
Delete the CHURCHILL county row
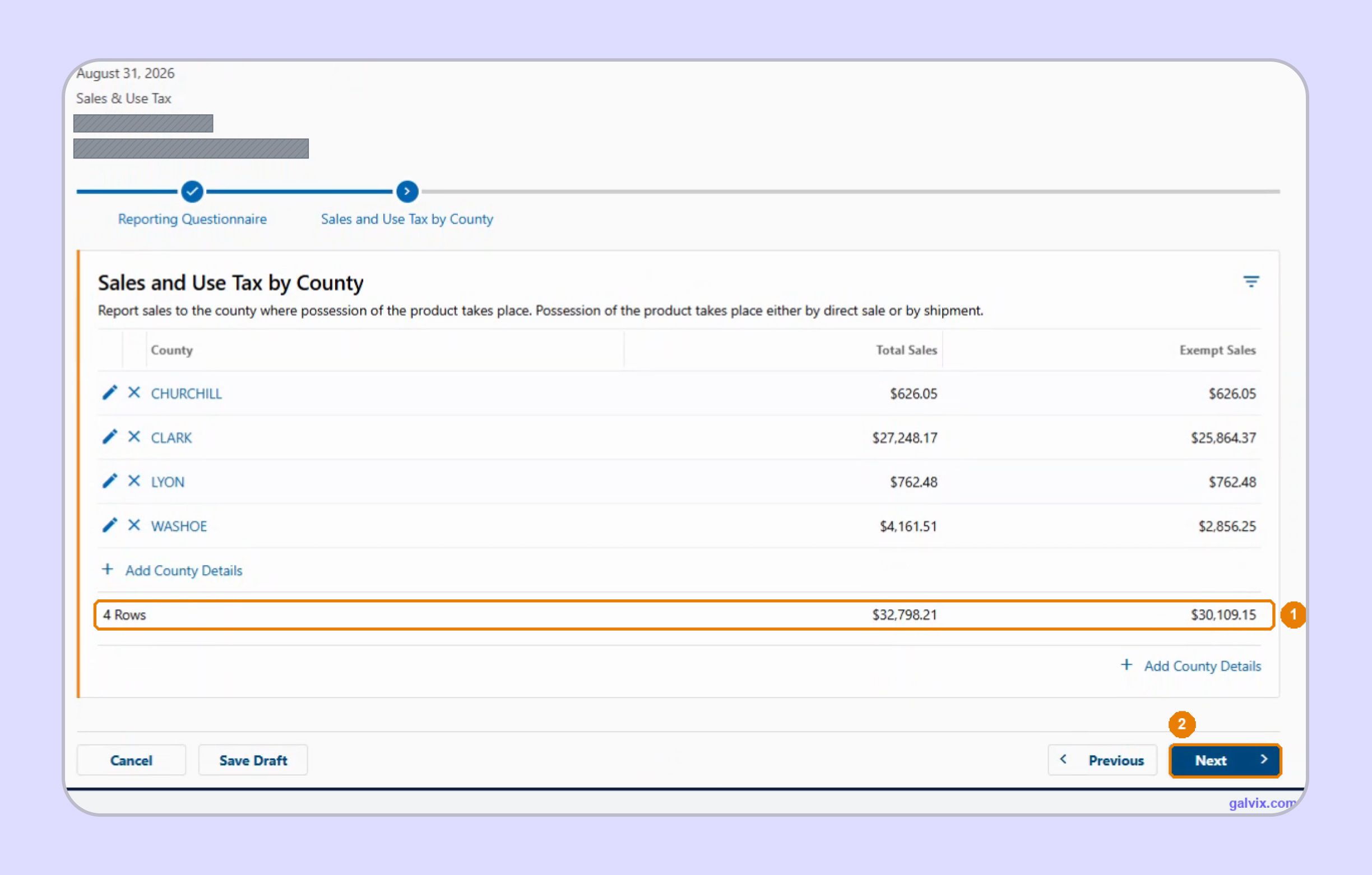tap(134, 393)
